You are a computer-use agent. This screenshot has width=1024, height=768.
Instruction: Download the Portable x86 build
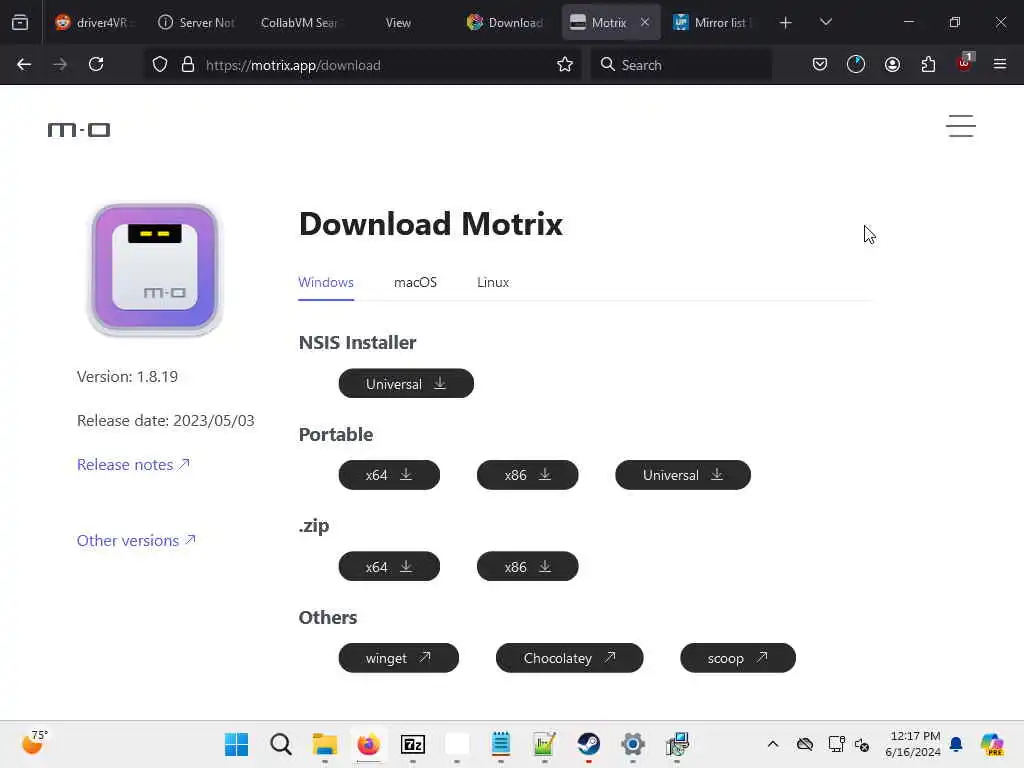click(528, 475)
